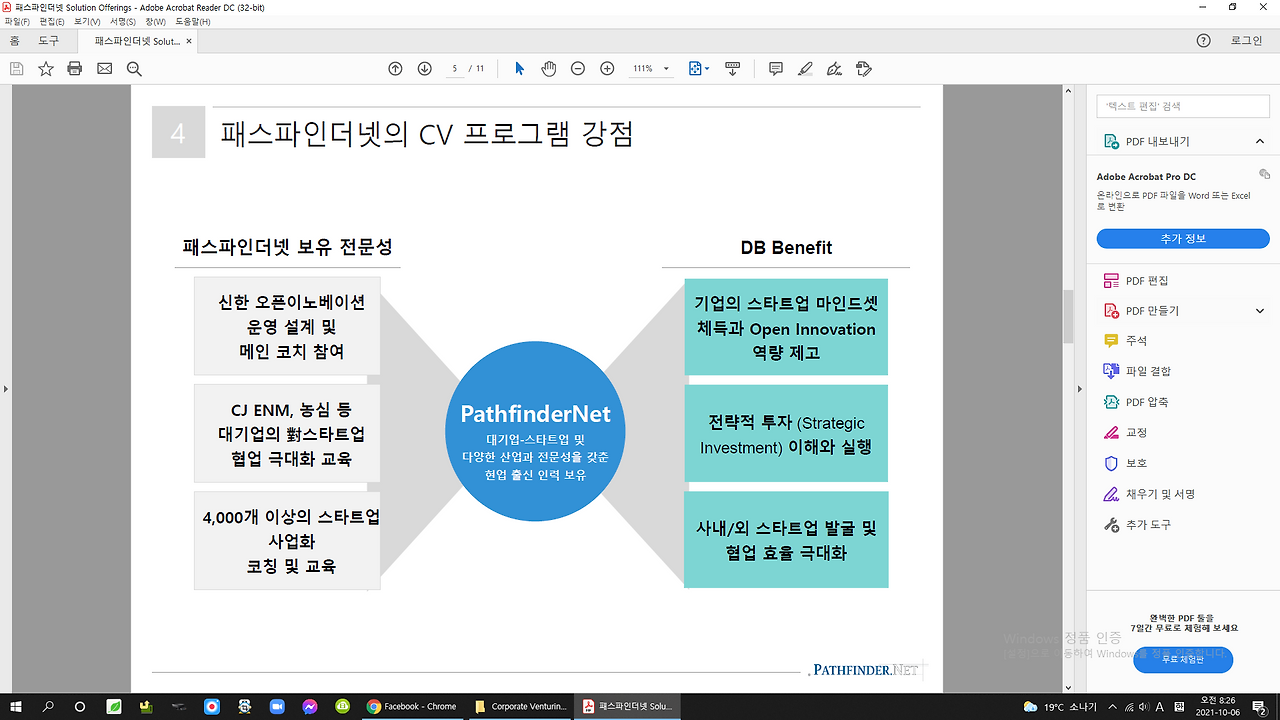Open the 교정 redact tool
The height and width of the screenshot is (720, 1280).
coord(1136,433)
